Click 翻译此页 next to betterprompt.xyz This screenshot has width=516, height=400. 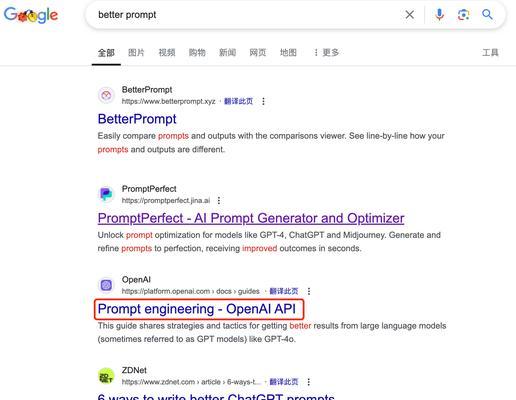coord(238,101)
